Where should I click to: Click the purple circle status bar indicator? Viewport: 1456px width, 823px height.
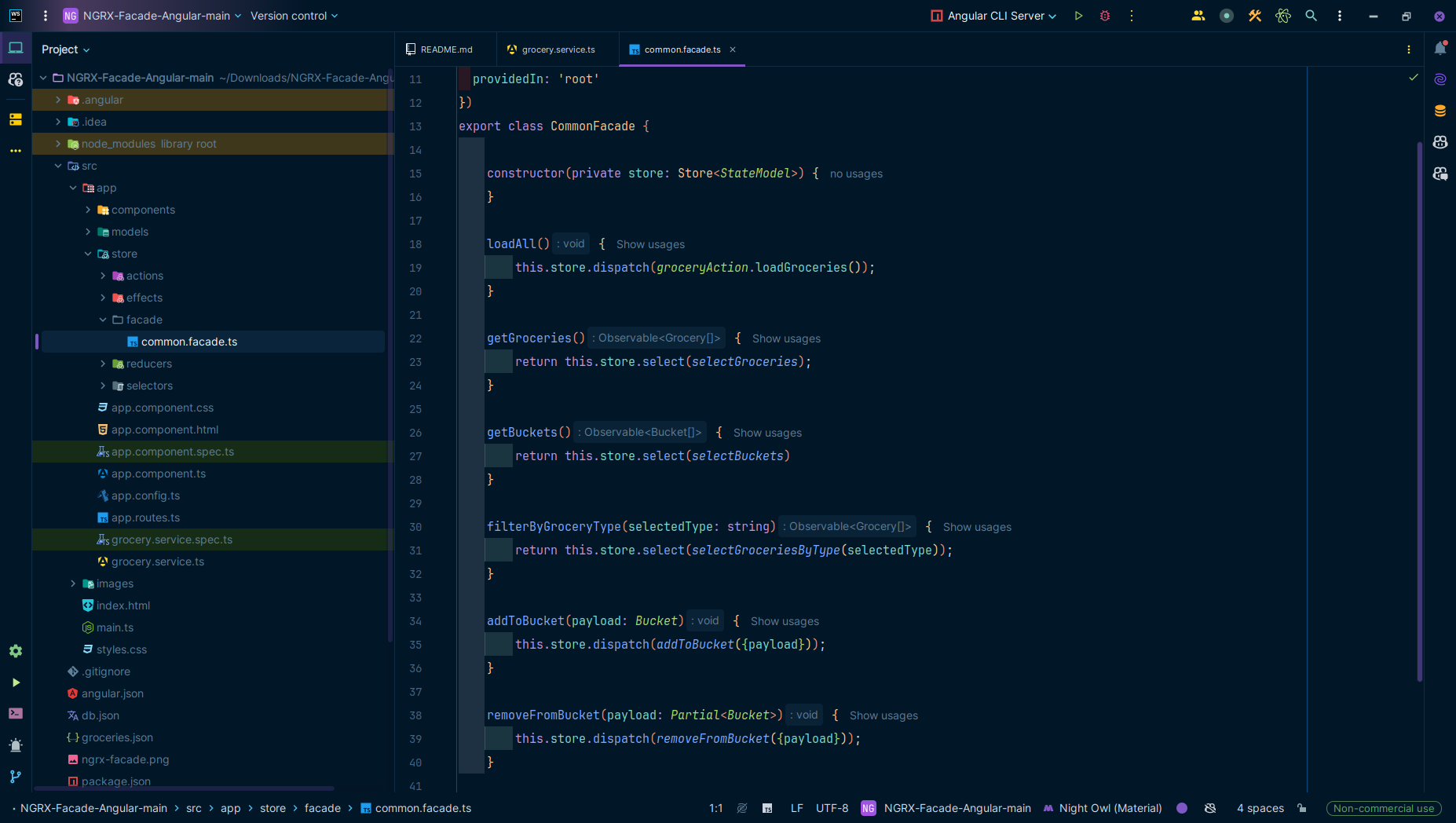click(x=1182, y=808)
